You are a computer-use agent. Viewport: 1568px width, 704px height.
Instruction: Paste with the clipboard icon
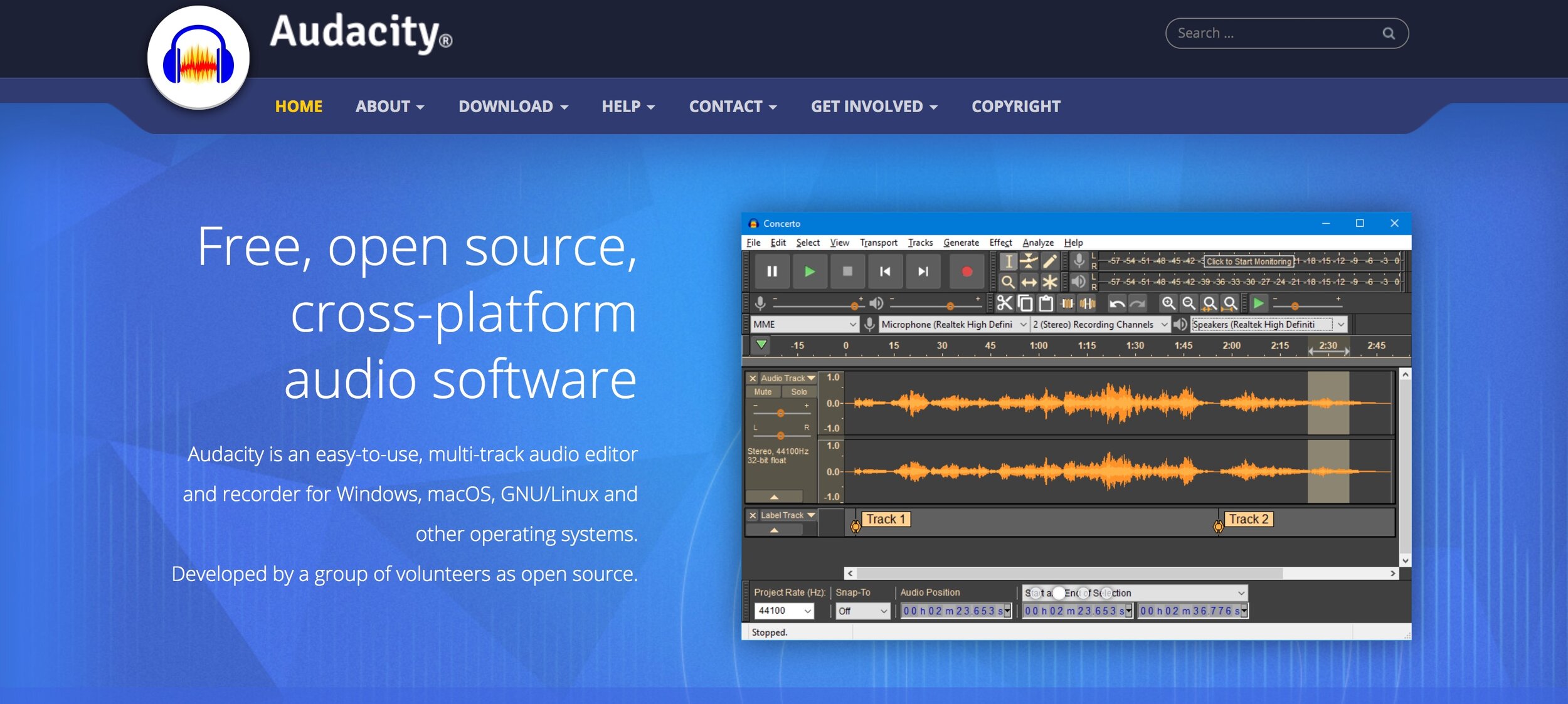[1046, 303]
